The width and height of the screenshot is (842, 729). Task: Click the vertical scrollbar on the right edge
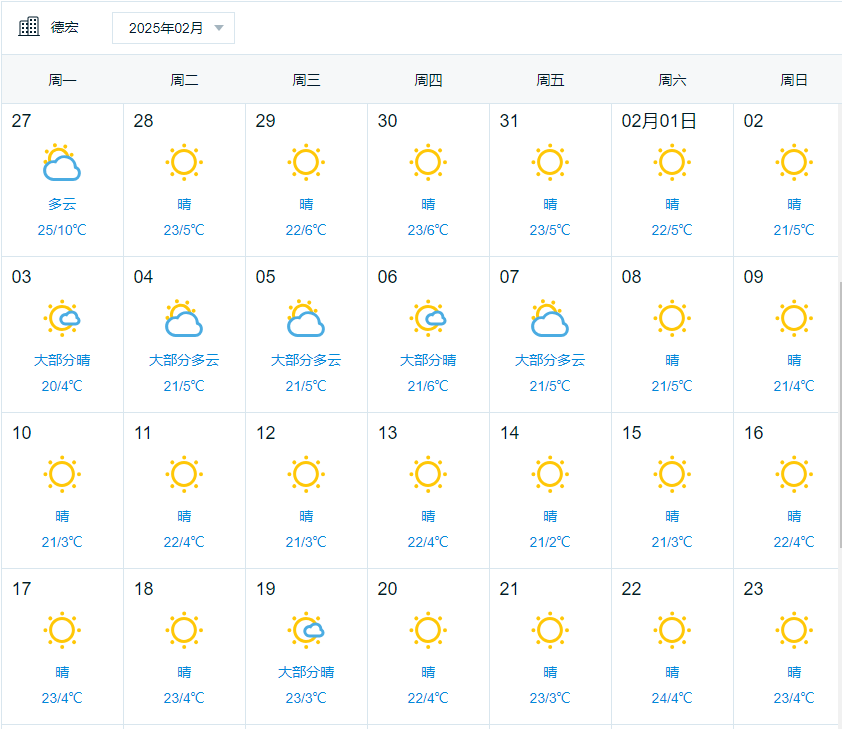point(840,414)
